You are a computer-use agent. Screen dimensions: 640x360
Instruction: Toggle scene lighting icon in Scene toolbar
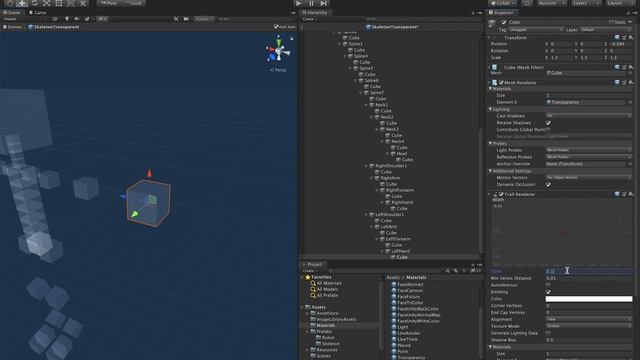tap(67, 19)
